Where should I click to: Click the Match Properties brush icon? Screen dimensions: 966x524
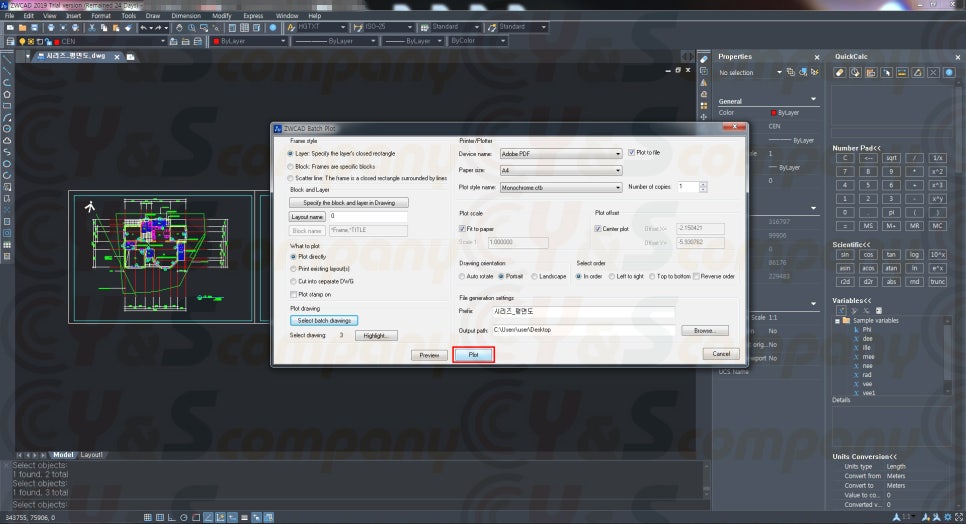(x=128, y=28)
